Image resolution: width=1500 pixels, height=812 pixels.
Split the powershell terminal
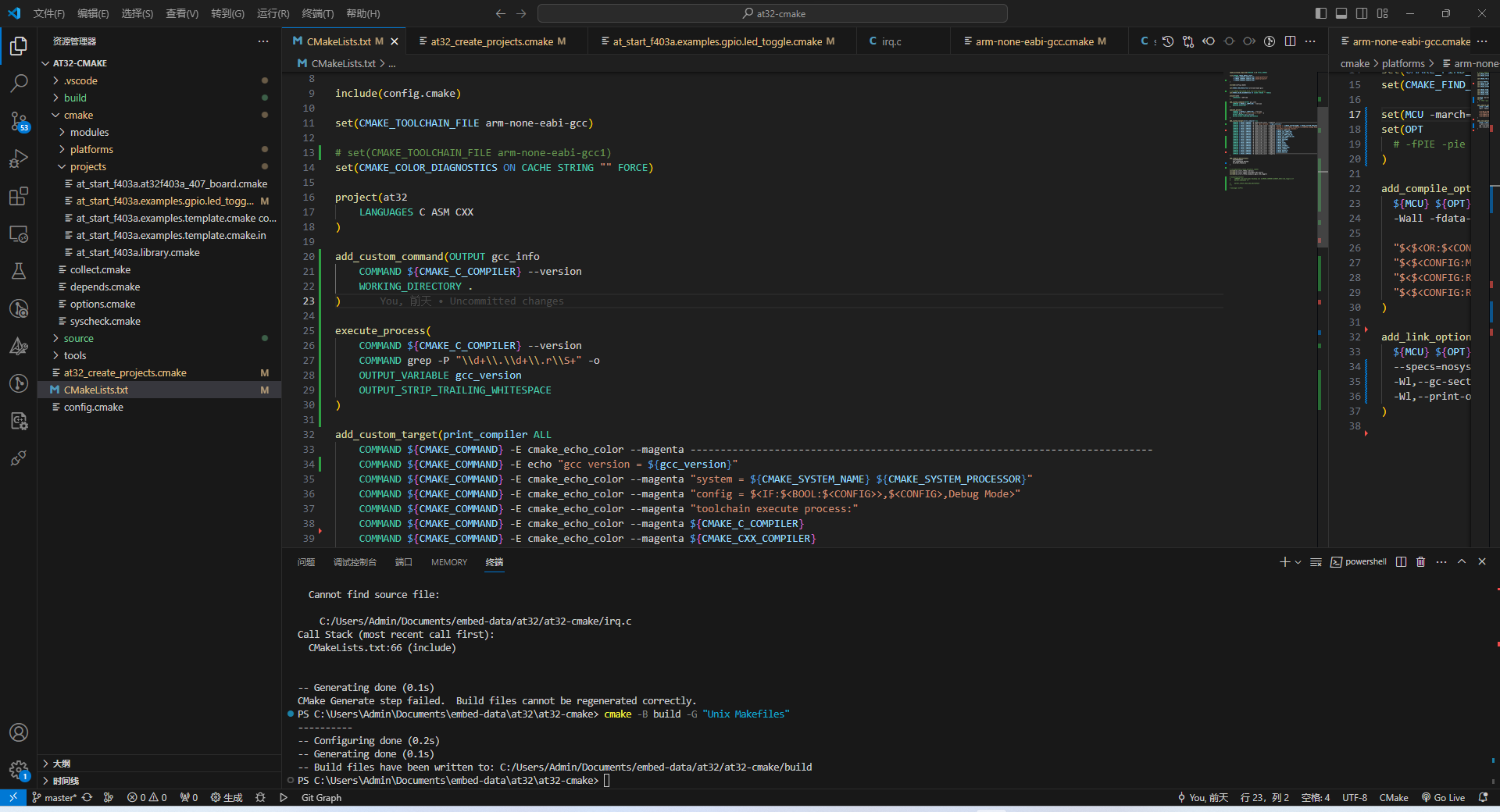(x=1401, y=562)
